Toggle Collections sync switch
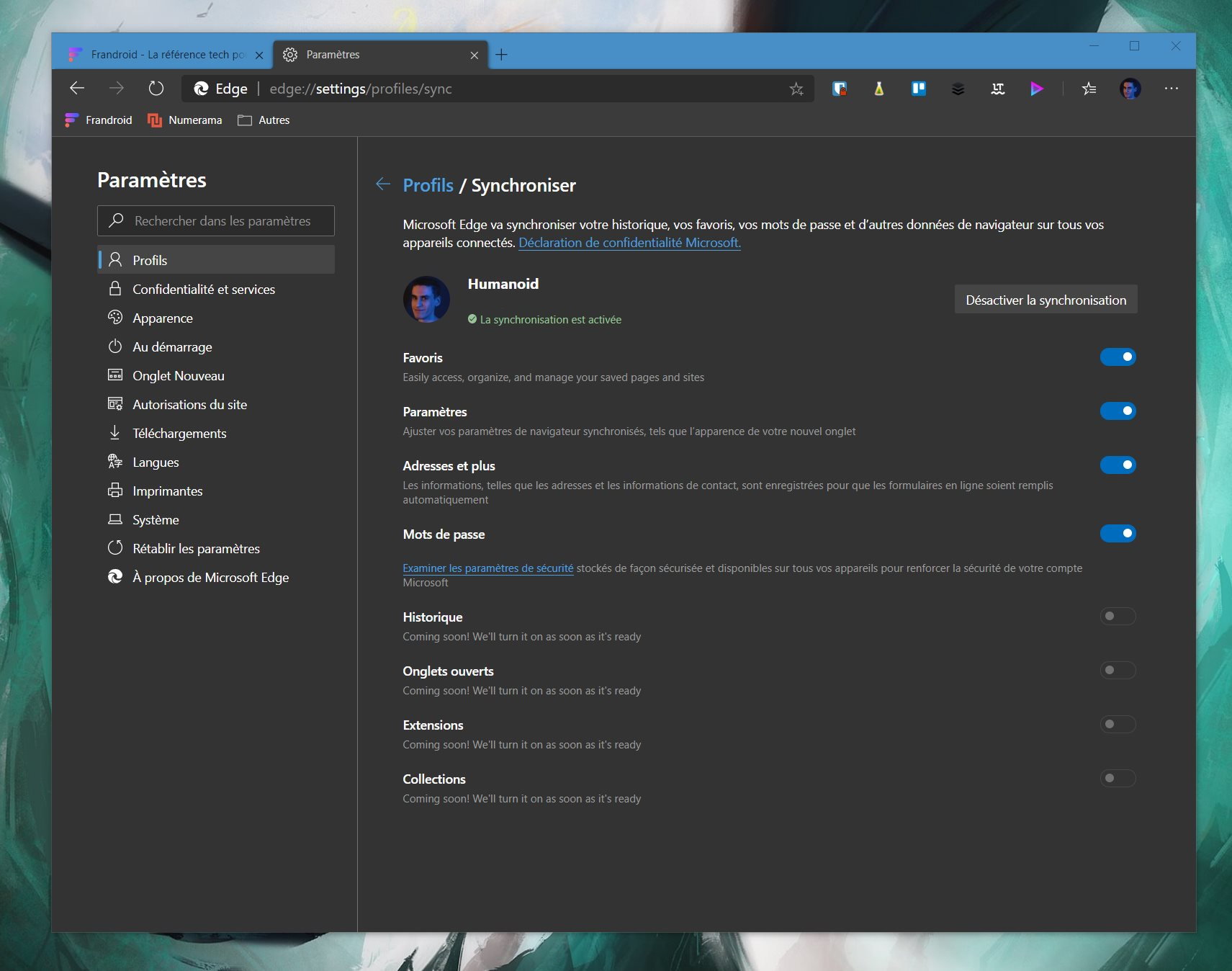 point(1118,778)
